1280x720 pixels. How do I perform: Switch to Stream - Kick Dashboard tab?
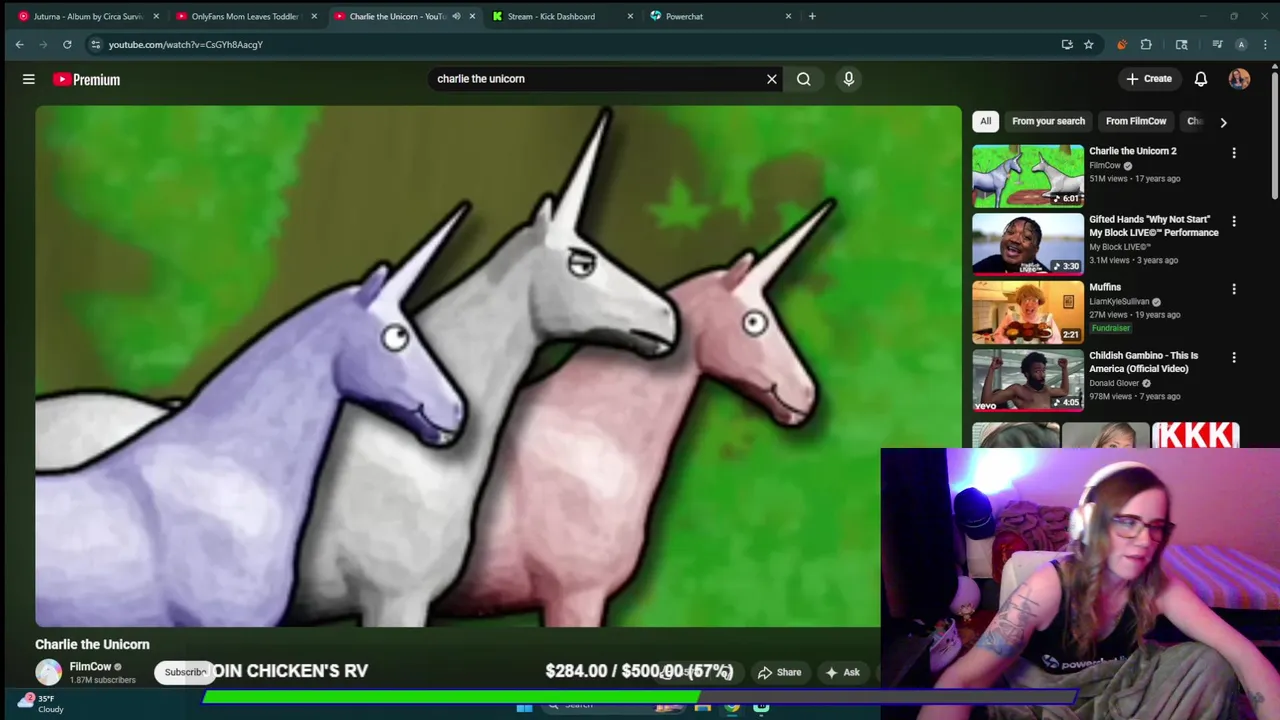pyautogui.click(x=562, y=16)
